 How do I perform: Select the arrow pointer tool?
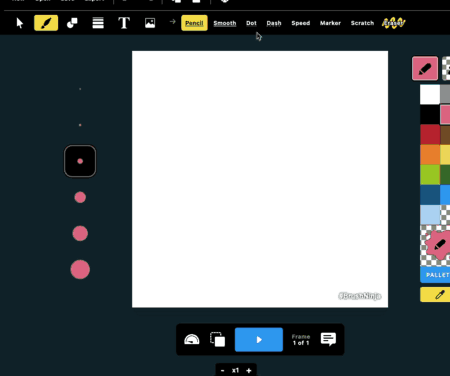pyautogui.click(x=20, y=23)
